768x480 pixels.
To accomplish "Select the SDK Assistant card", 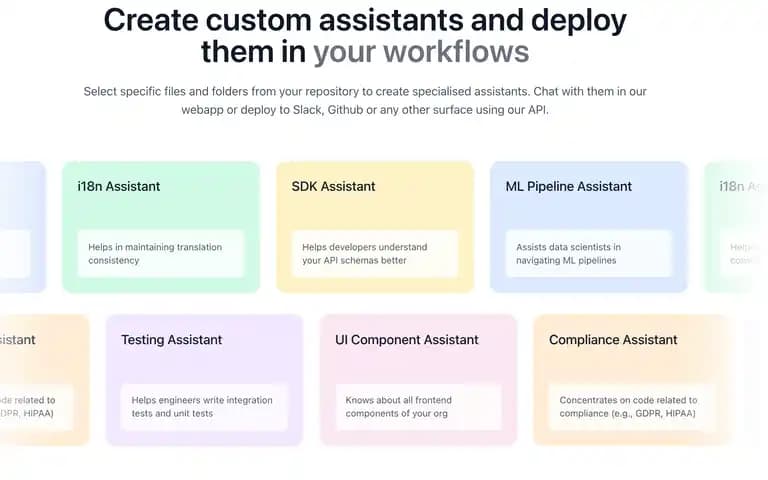I will [x=375, y=227].
